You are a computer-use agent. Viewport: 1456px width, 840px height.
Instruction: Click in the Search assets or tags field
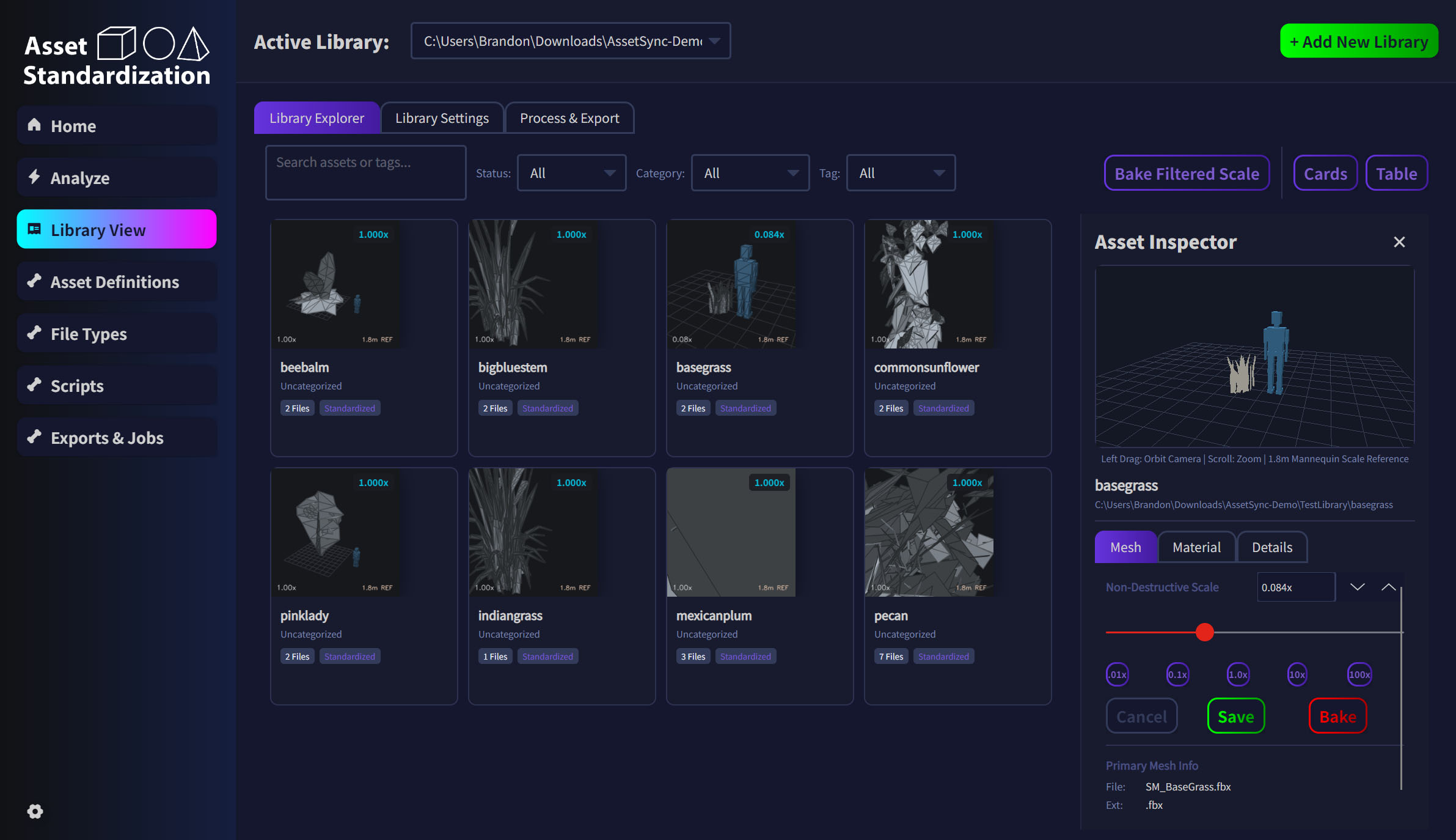click(365, 172)
